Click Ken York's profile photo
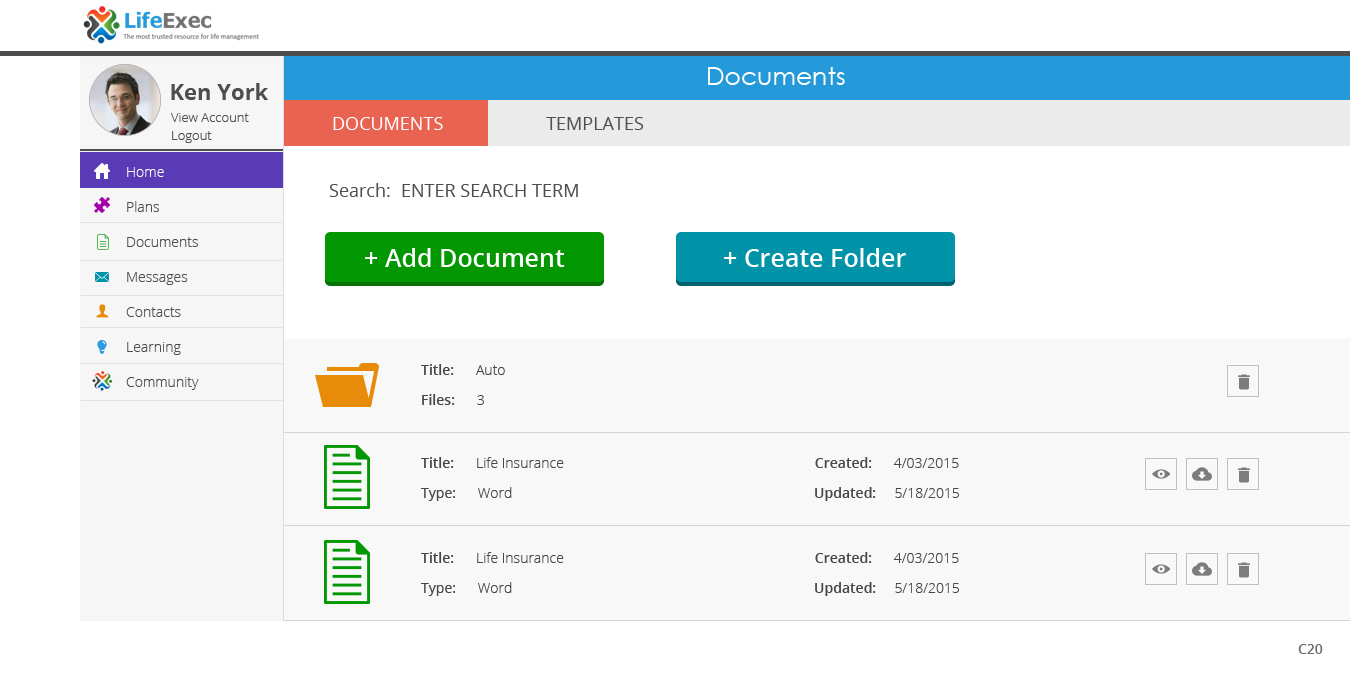 pos(125,100)
